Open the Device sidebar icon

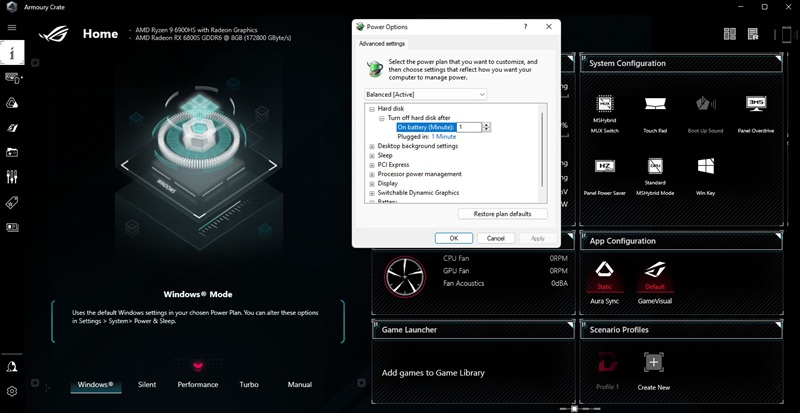click(x=12, y=78)
